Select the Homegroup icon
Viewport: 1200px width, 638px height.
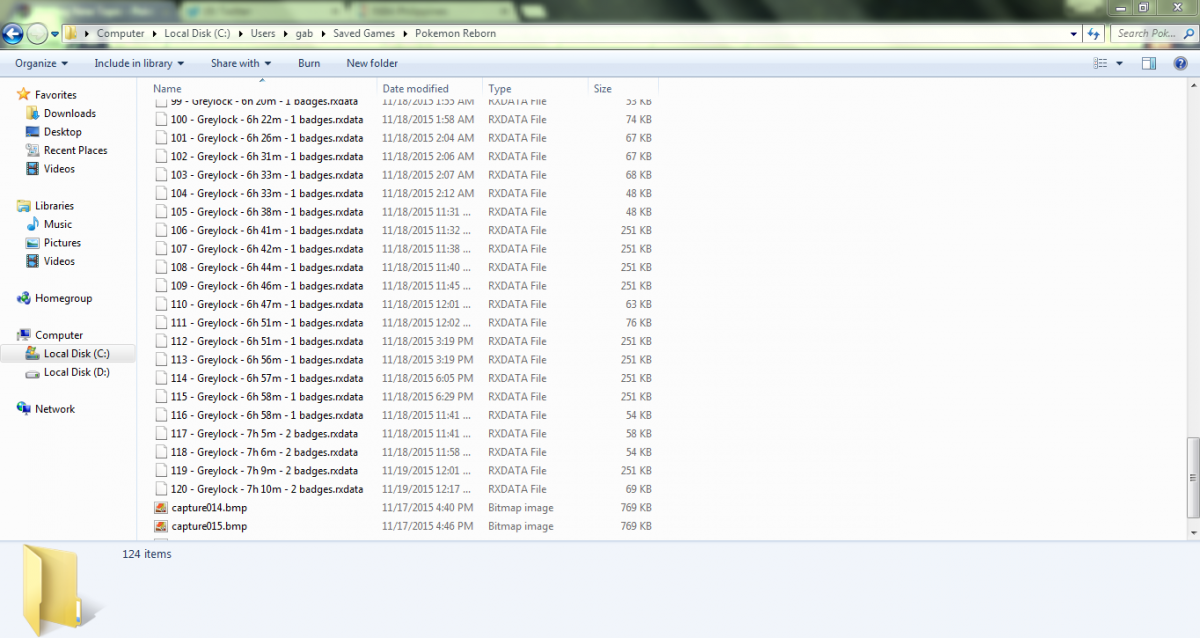coord(24,298)
